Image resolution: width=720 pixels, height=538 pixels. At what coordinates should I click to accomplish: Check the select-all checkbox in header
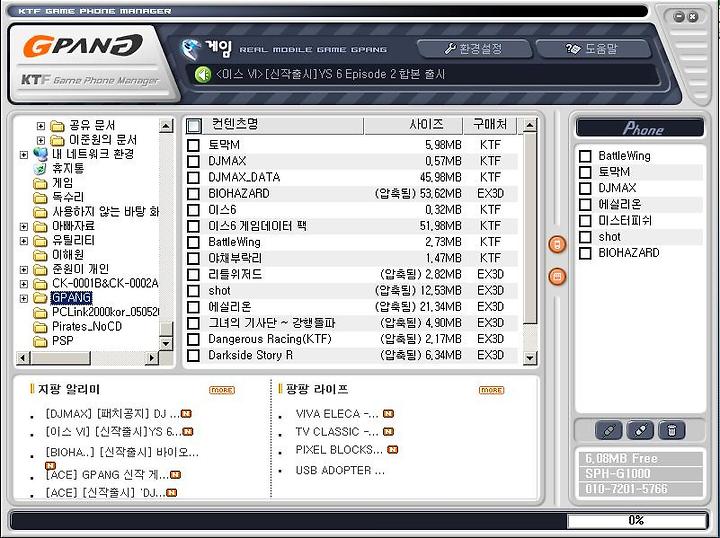(x=194, y=125)
